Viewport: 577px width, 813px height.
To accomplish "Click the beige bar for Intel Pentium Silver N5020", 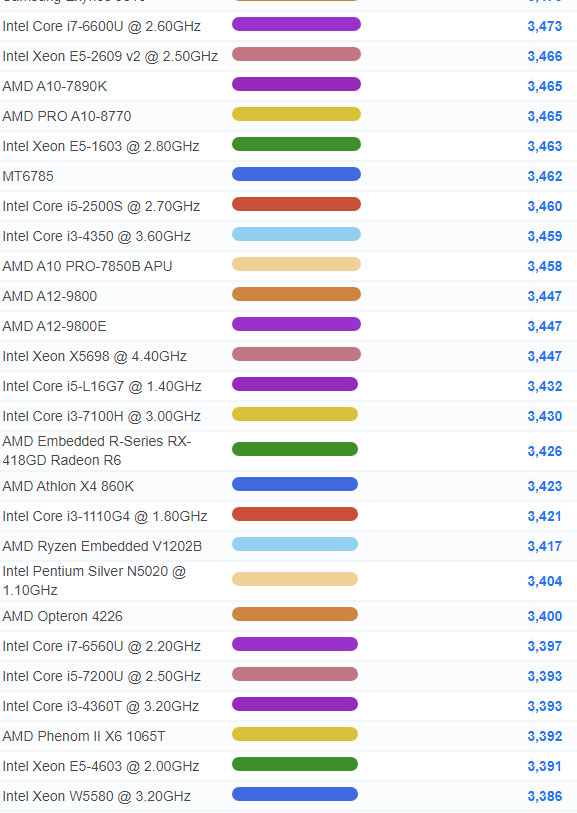I will (x=295, y=579).
